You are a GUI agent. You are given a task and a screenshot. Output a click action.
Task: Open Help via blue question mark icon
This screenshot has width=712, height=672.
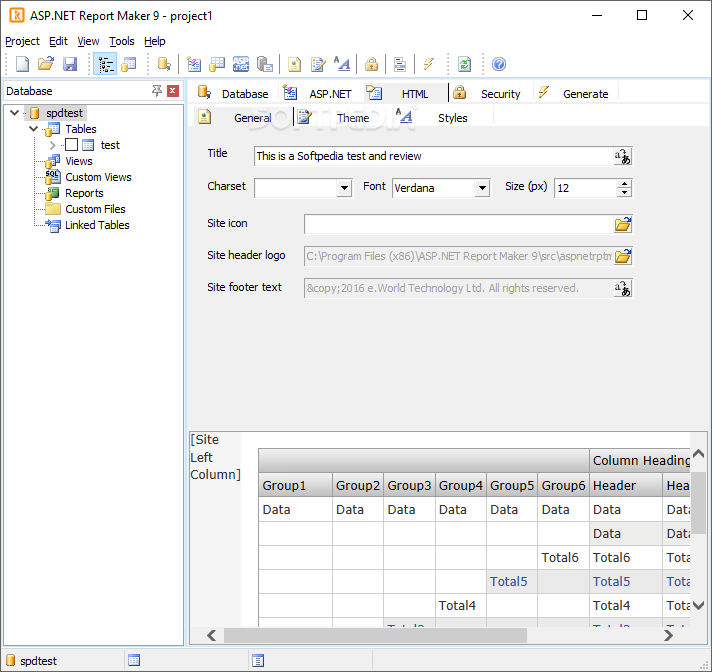click(x=499, y=64)
